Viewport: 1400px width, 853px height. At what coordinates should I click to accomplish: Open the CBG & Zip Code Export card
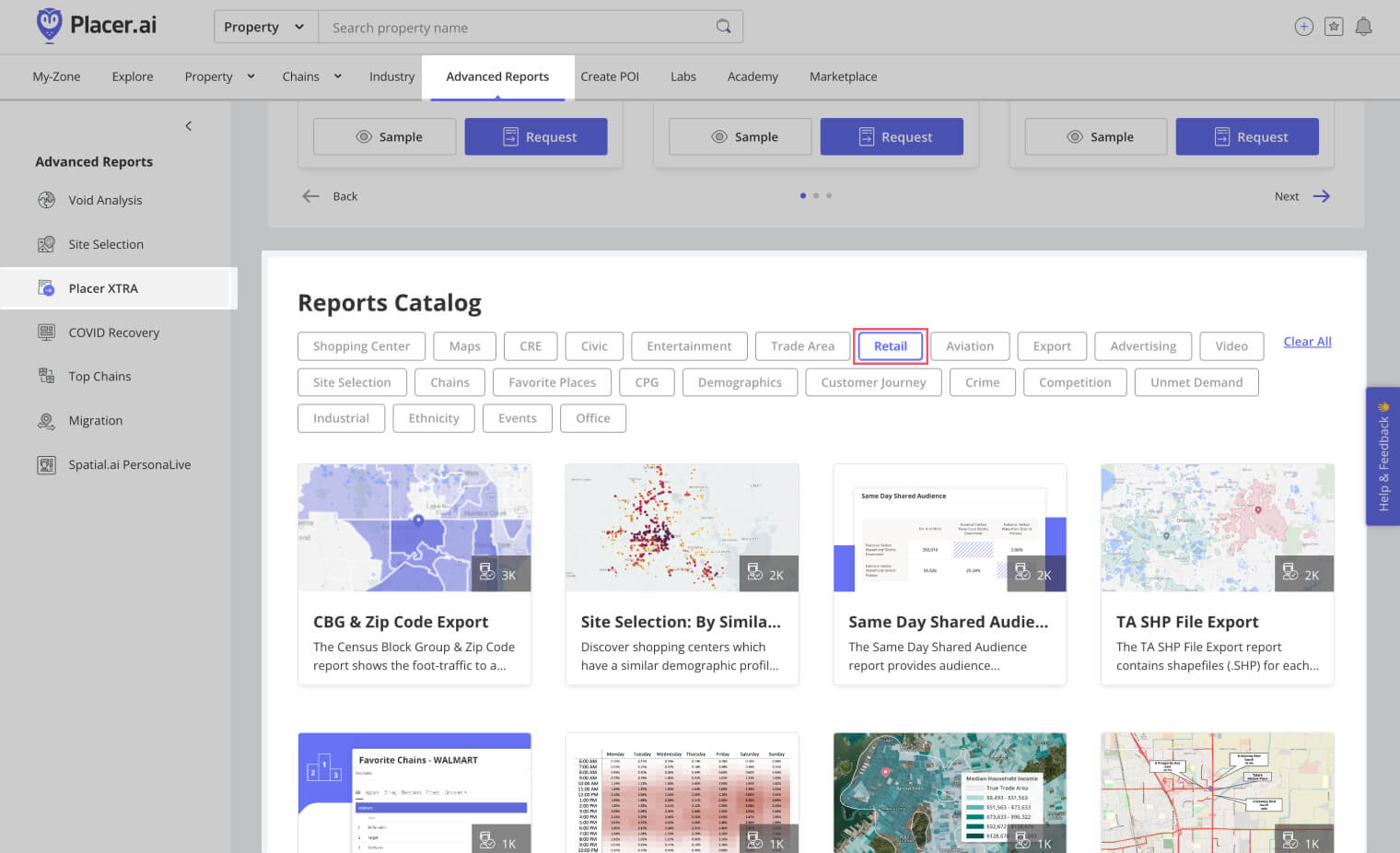point(414,574)
